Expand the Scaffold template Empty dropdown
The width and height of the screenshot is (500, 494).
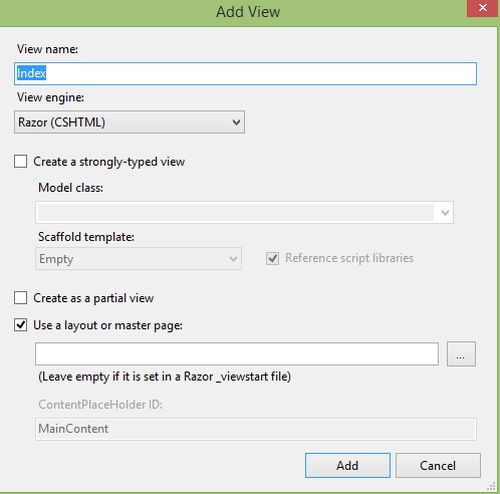coord(138,259)
